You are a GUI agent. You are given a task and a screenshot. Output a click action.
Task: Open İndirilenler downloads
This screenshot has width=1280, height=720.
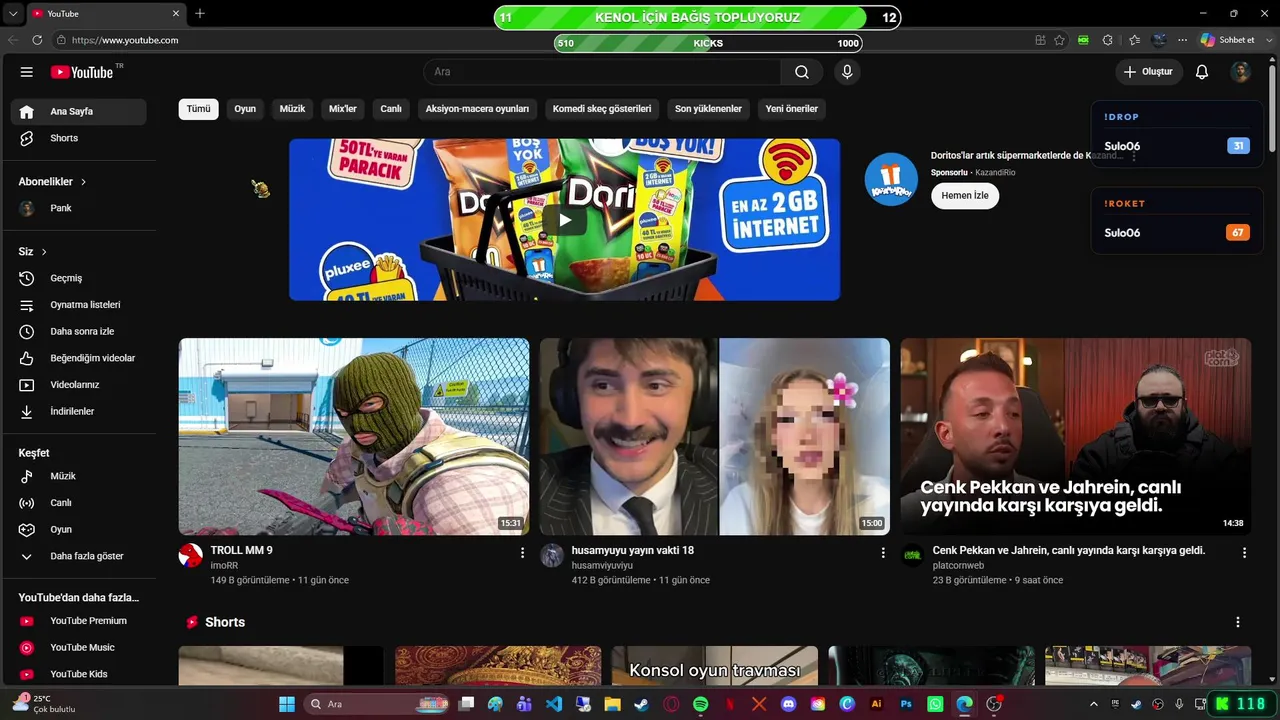click(79, 411)
